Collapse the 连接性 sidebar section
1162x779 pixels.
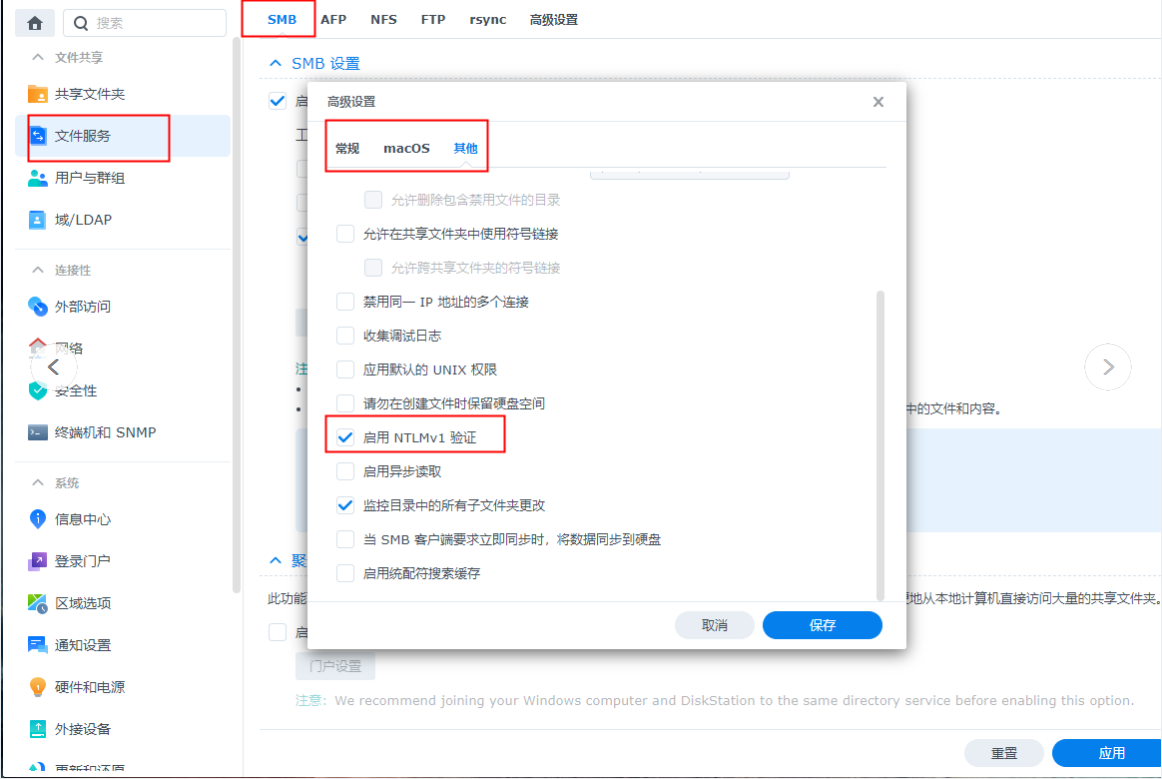point(38,270)
